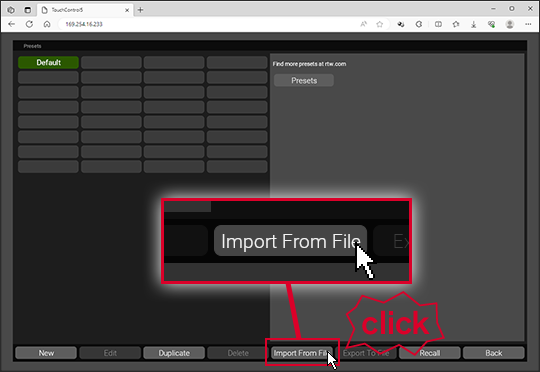
Task: Open read aloud icon in address bar
Action: 363,24
